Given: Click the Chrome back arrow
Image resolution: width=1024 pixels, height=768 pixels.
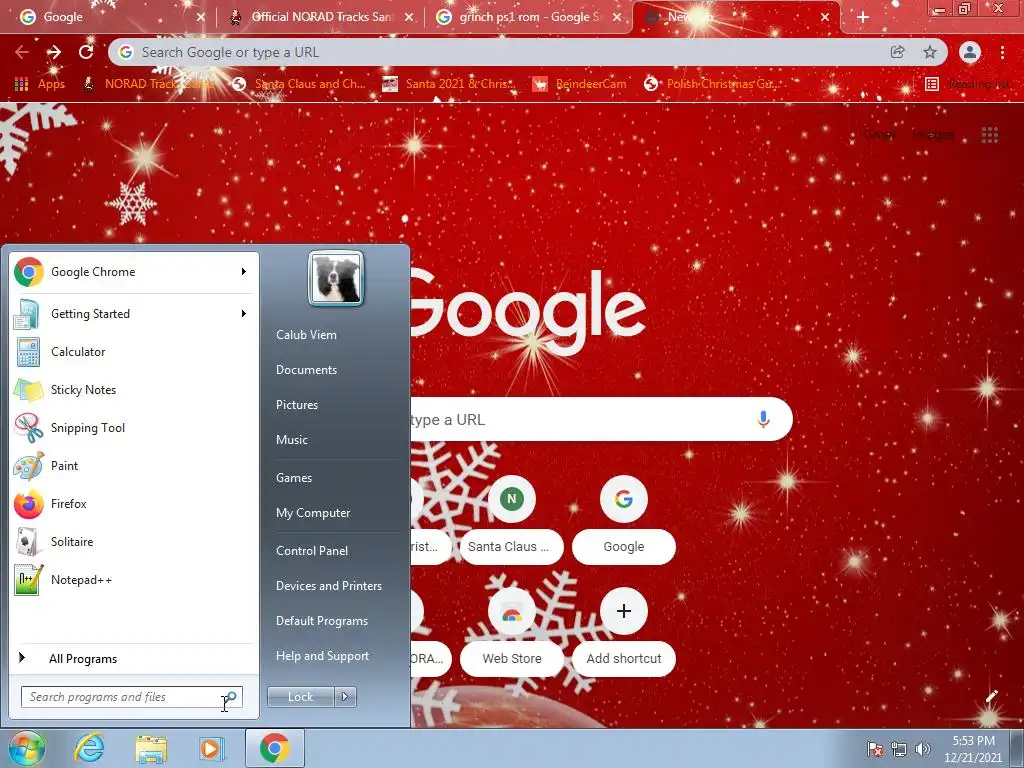Looking at the screenshot, I should click(x=22, y=52).
